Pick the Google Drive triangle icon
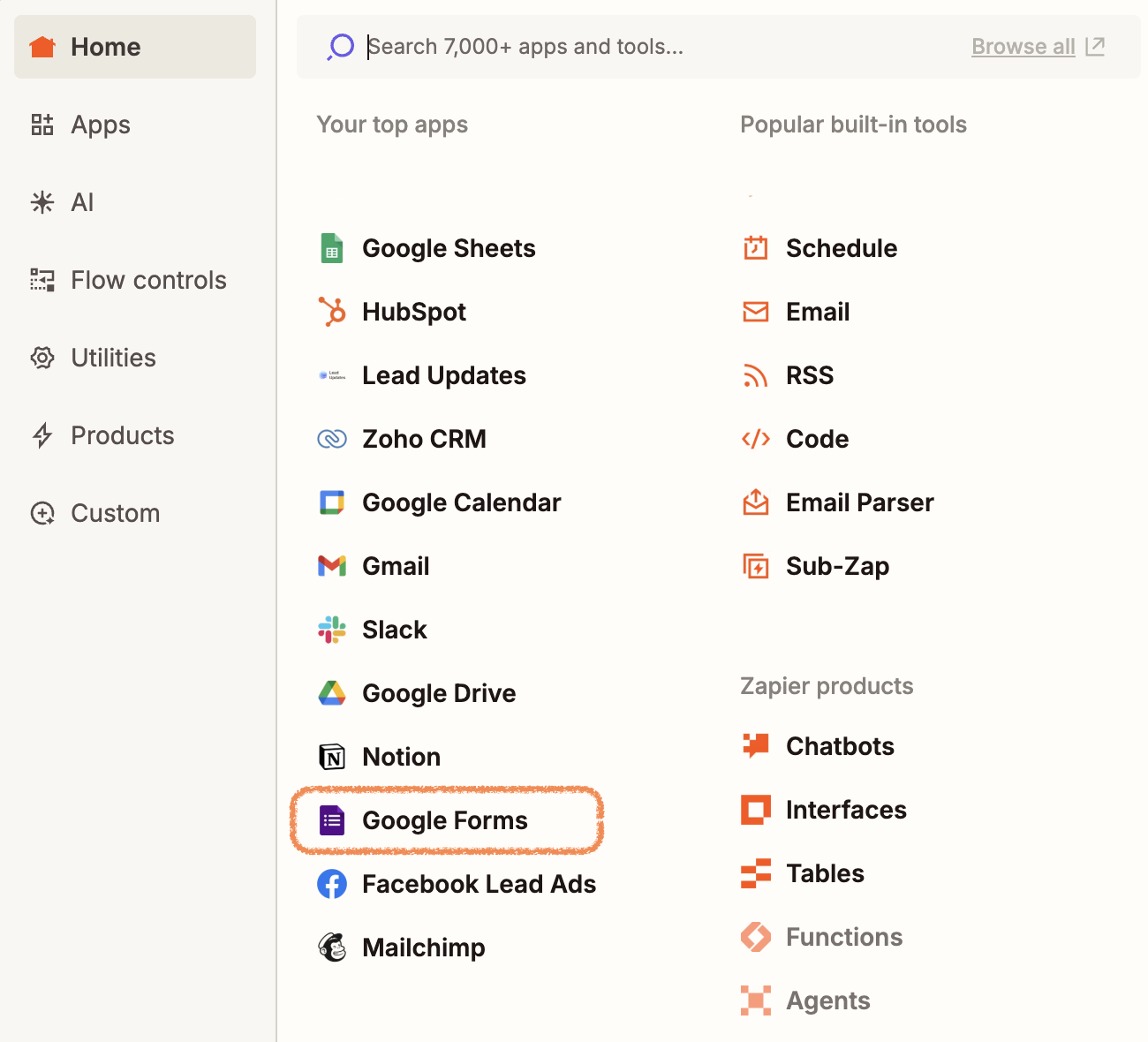Image resolution: width=1148 pixels, height=1042 pixels. (x=332, y=693)
